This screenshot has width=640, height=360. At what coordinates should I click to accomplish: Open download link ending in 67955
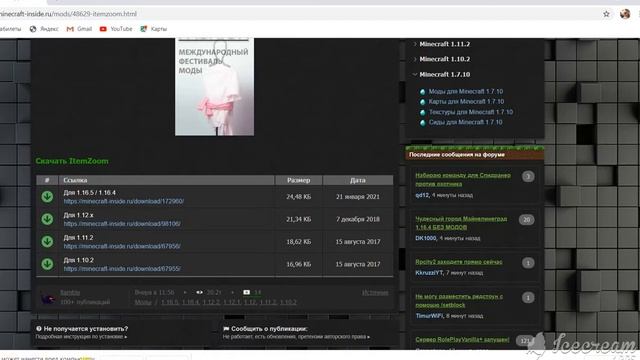click(122, 269)
